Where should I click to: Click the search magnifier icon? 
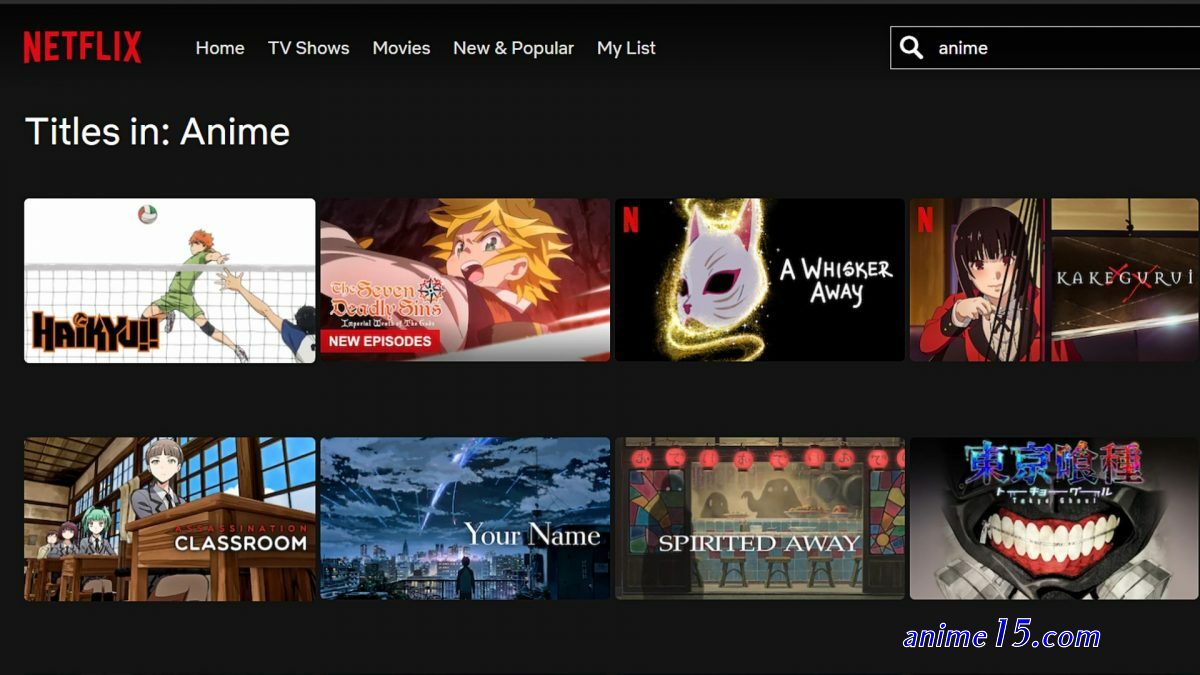911,47
